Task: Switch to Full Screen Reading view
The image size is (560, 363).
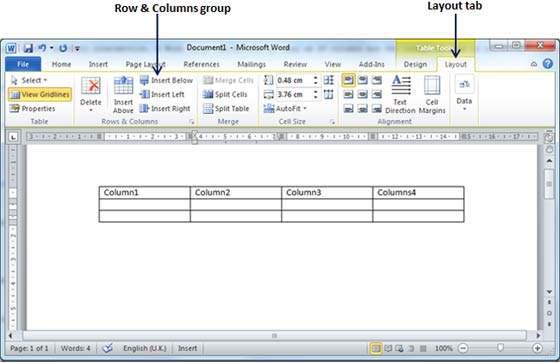Action: click(388, 348)
